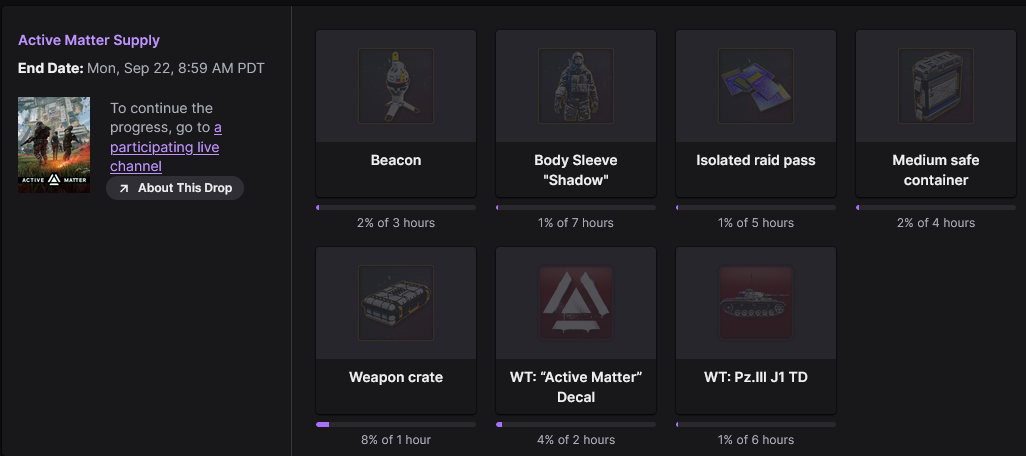Click the "8% of 1 hour" progress text
Viewport: 1026px width, 456px height.
click(x=396, y=440)
